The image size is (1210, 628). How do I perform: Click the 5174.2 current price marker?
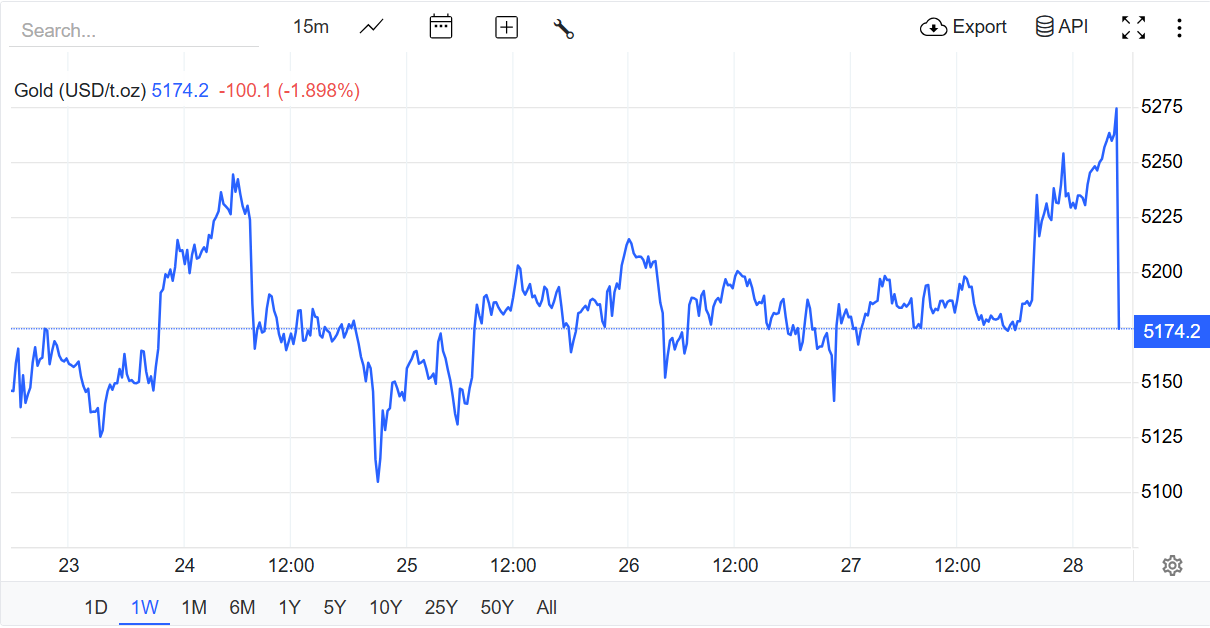coord(1171,331)
